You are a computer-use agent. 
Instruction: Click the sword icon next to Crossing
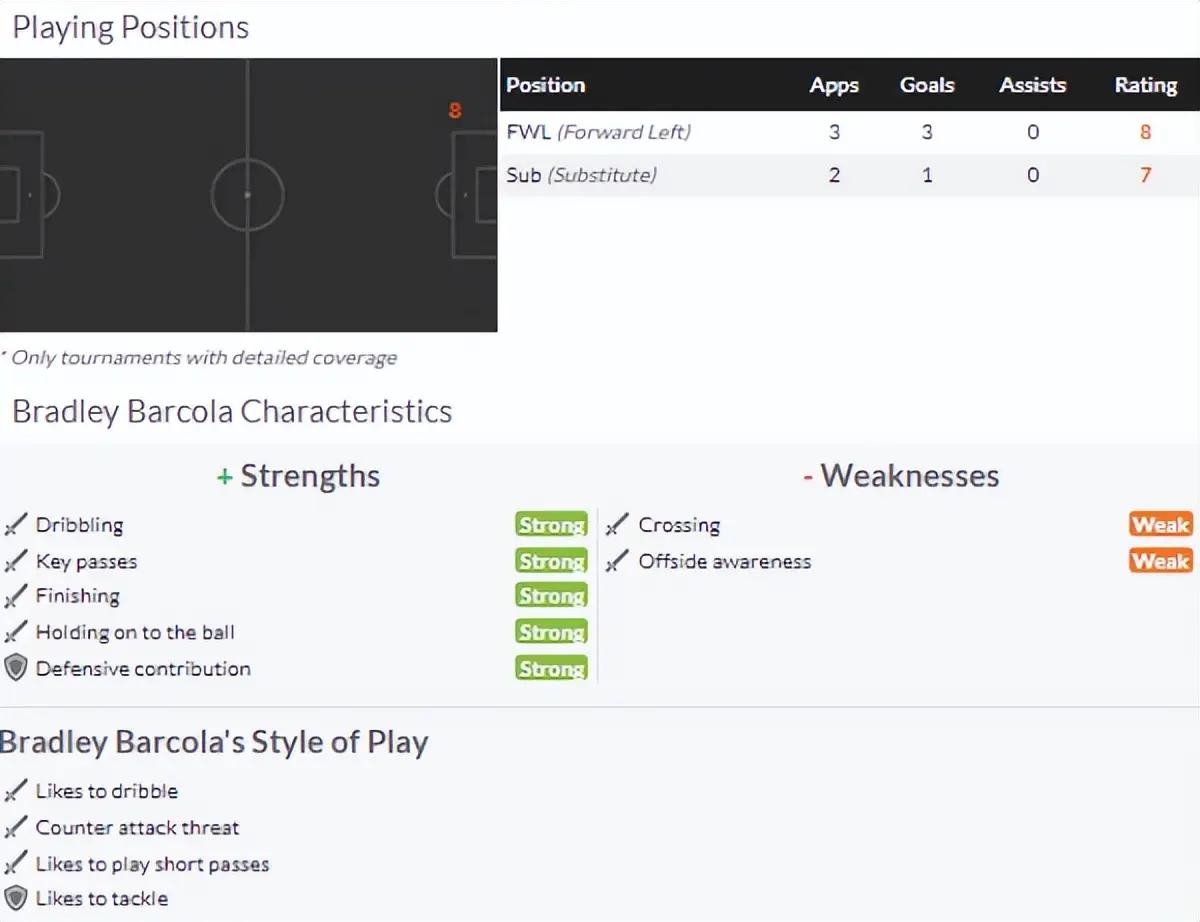pyautogui.click(x=618, y=525)
